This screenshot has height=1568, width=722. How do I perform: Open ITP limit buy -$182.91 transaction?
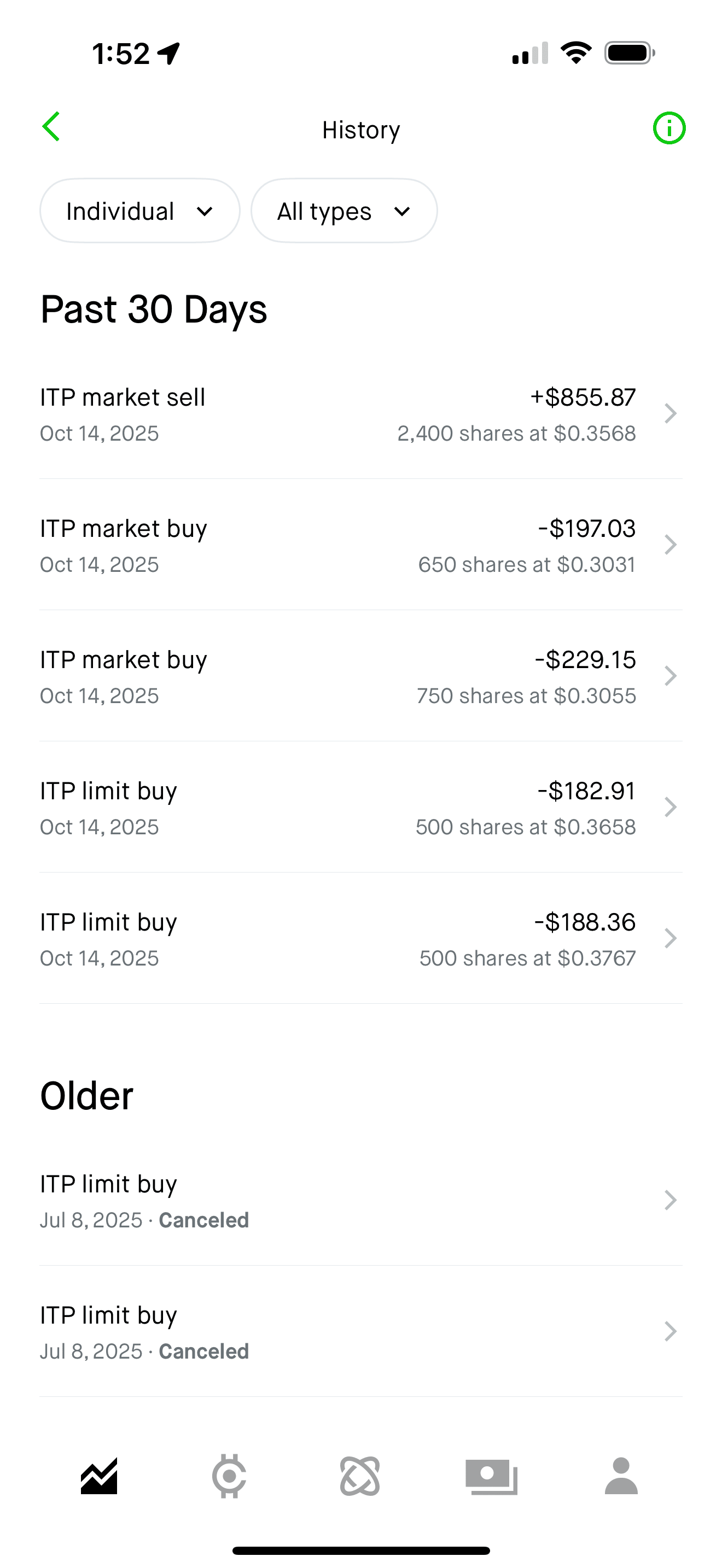(360, 808)
